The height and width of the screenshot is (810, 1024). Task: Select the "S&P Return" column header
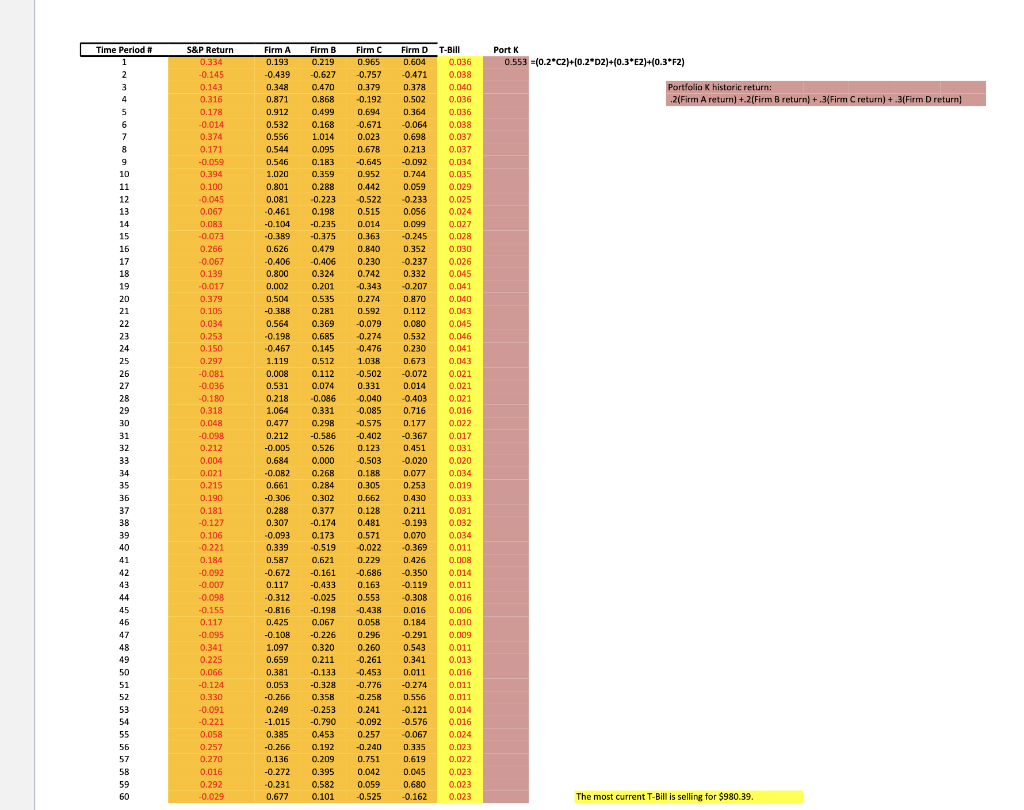(x=210, y=50)
